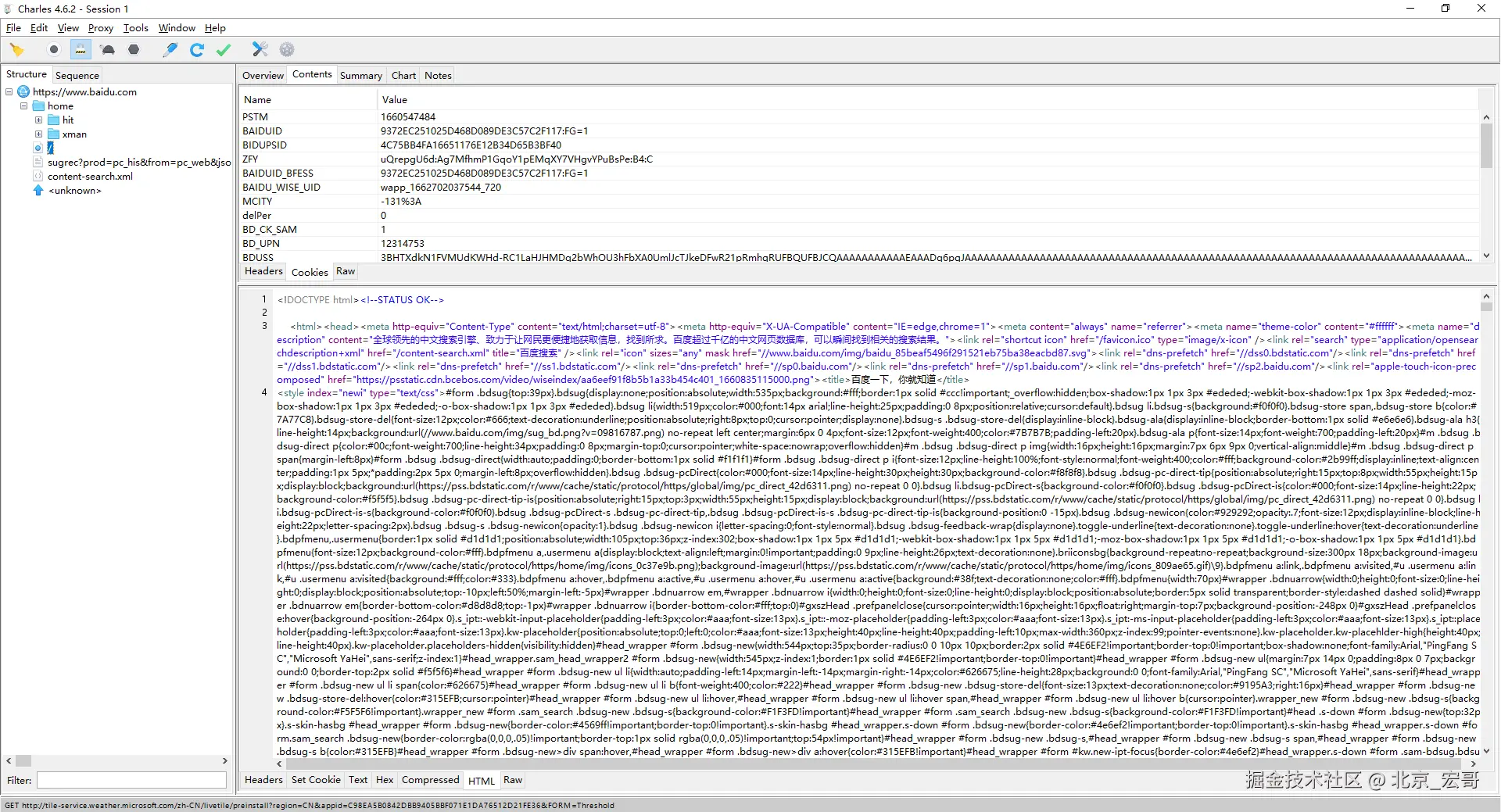Viewport: 1501px width, 812px height.
Task: Click the sugrec request document icon
Action: [38, 162]
